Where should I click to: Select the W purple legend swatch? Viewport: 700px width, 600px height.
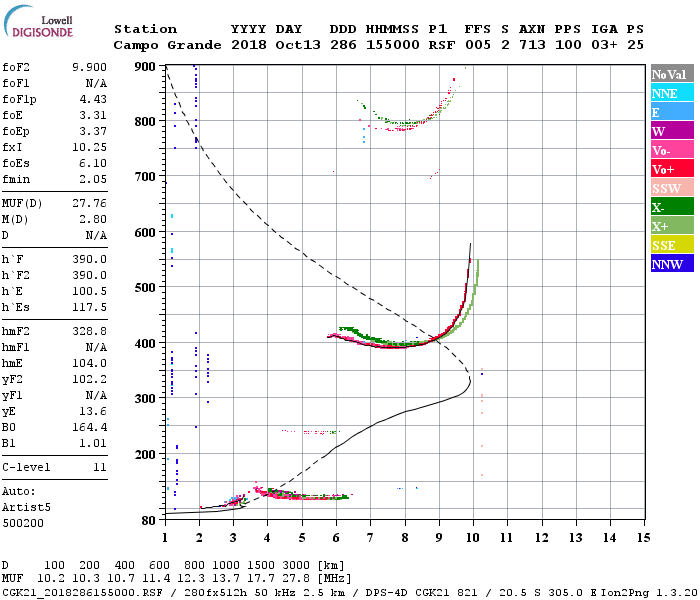coord(672,131)
